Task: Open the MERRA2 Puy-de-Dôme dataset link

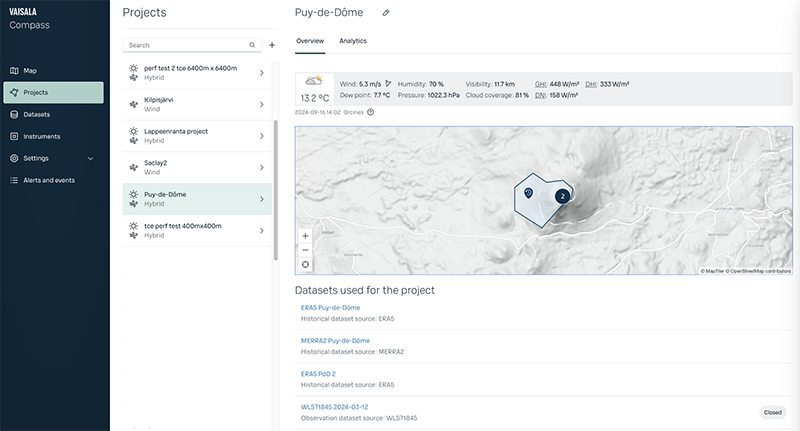Action: click(335, 341)
